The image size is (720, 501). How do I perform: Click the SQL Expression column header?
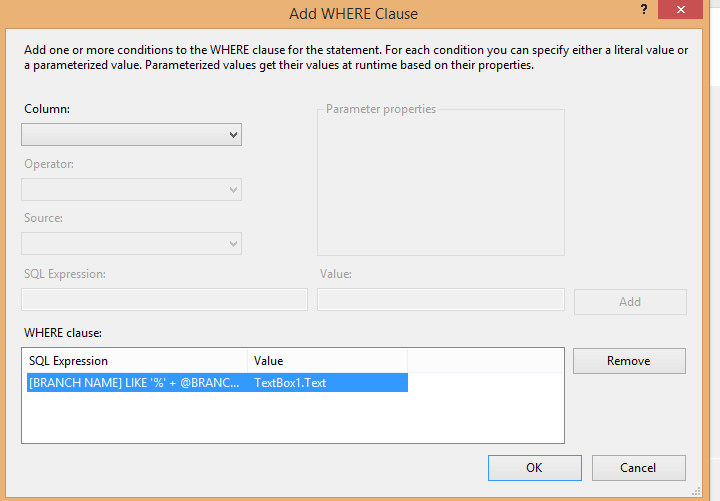coord(135,361)
